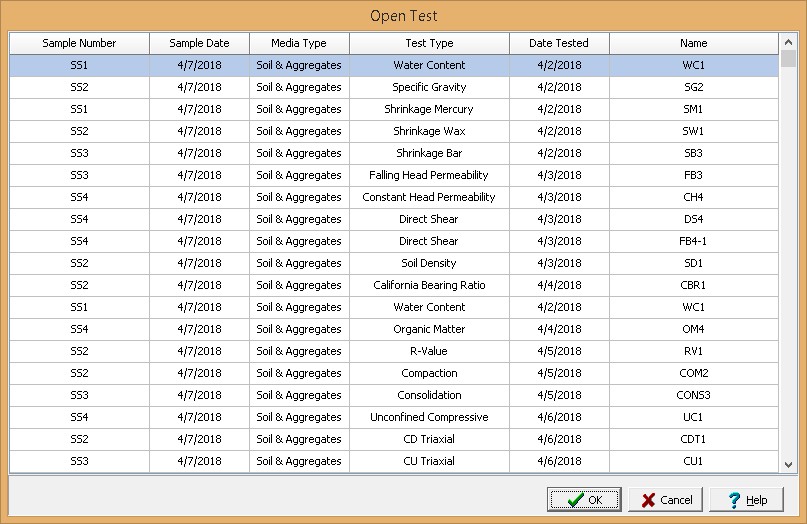Click the Sample Date column header
Image resolution: width=807 pixels, height=524 pixels.
tap(199, 43)
